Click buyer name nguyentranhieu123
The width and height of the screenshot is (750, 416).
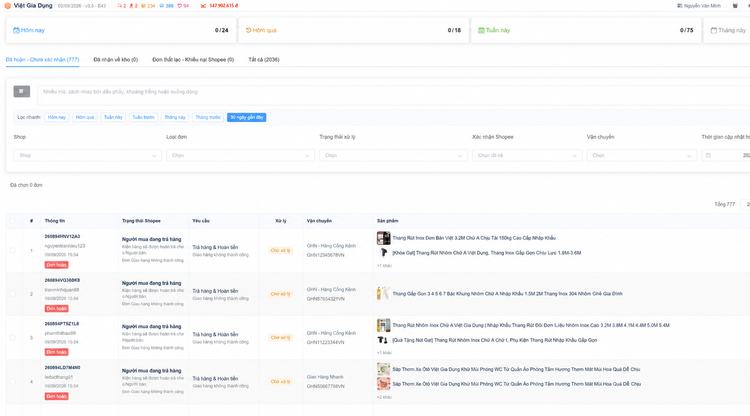pyautogui.click(x=65, y=246)
